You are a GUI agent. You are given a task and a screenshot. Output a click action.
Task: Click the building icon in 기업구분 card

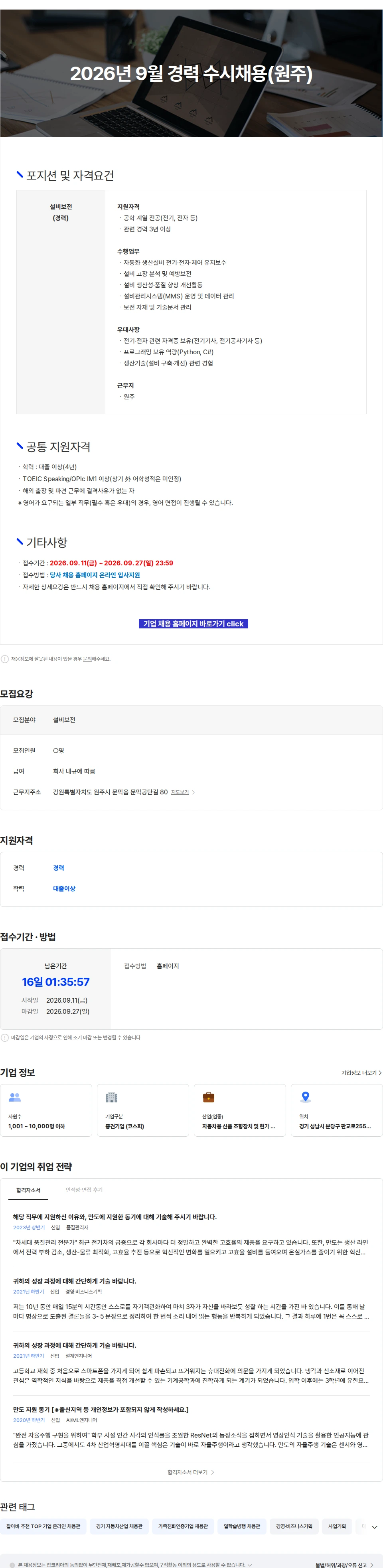111,1097
